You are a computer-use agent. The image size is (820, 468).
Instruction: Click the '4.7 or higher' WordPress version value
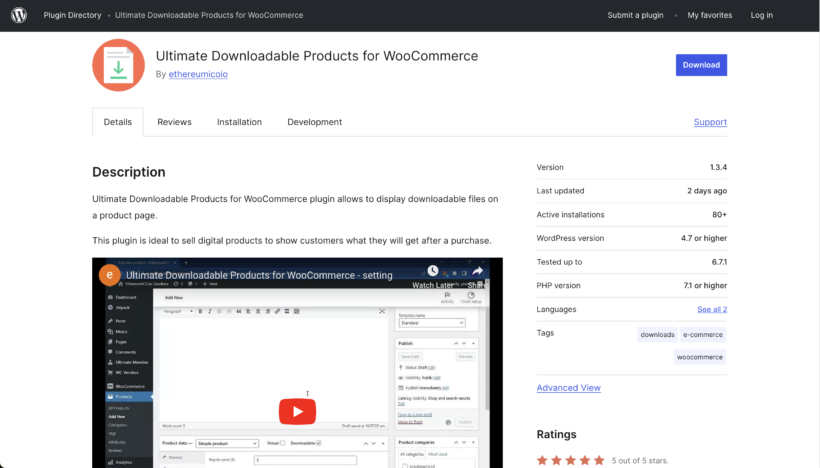pyautogui.click(x=704, y=238)
